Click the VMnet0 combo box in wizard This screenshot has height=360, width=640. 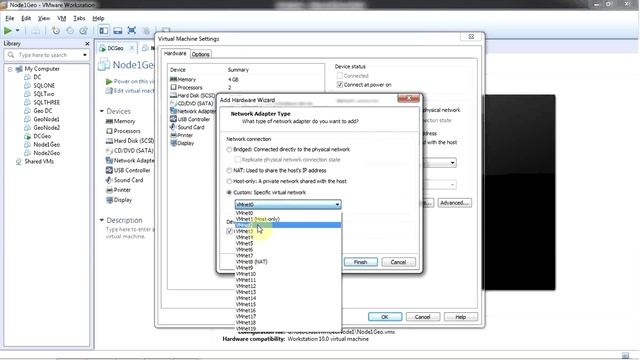point(288,204)
